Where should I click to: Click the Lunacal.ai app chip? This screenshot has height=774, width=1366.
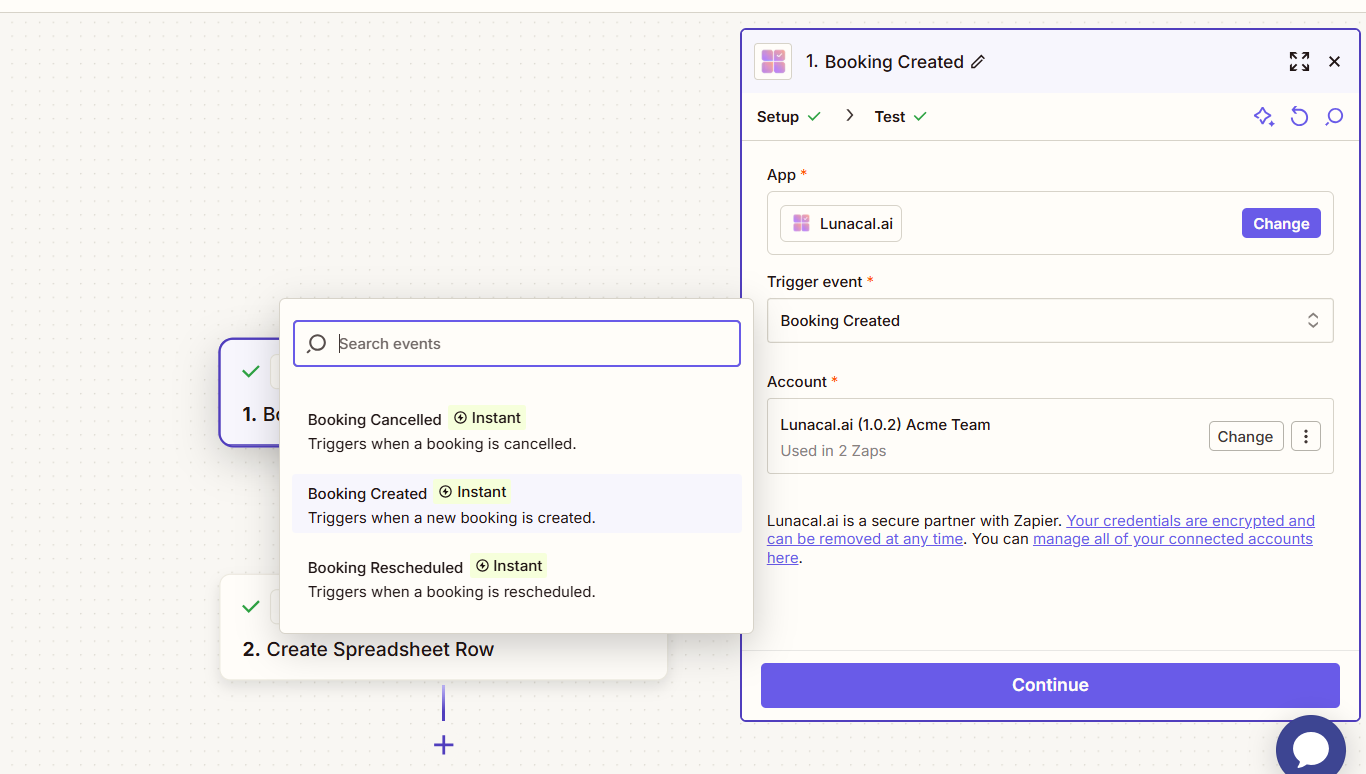(841, 224)
